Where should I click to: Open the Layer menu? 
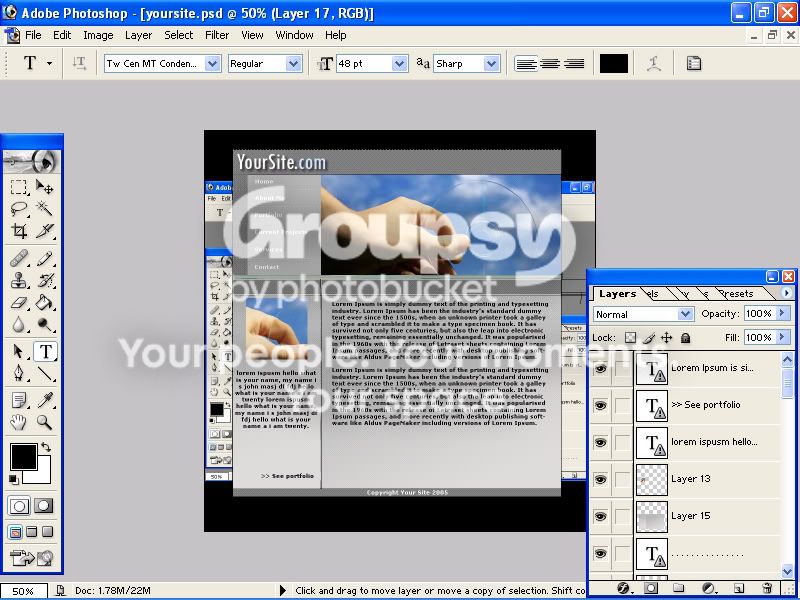138,35
